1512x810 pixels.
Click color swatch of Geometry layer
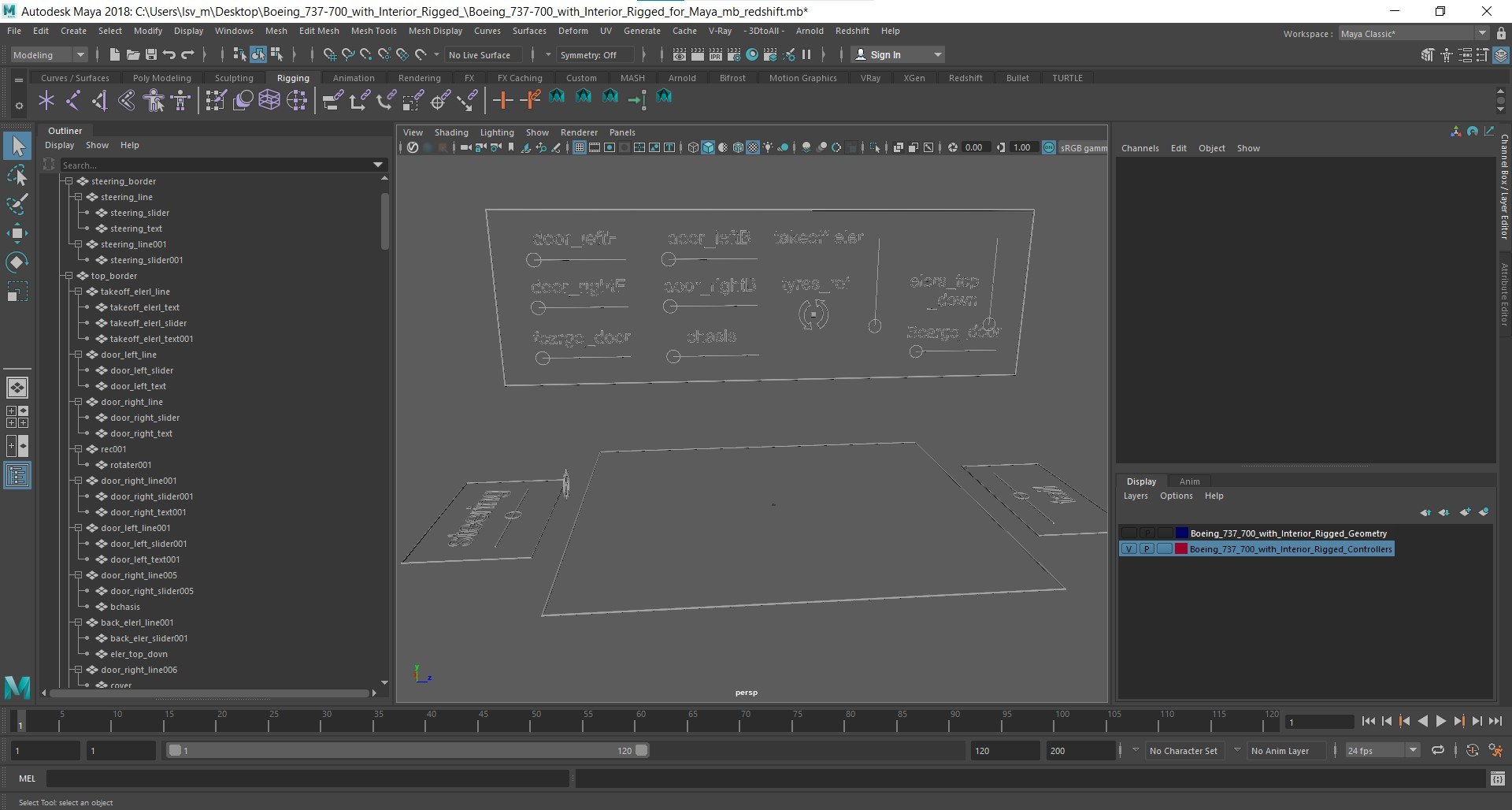pos(1181,533)
